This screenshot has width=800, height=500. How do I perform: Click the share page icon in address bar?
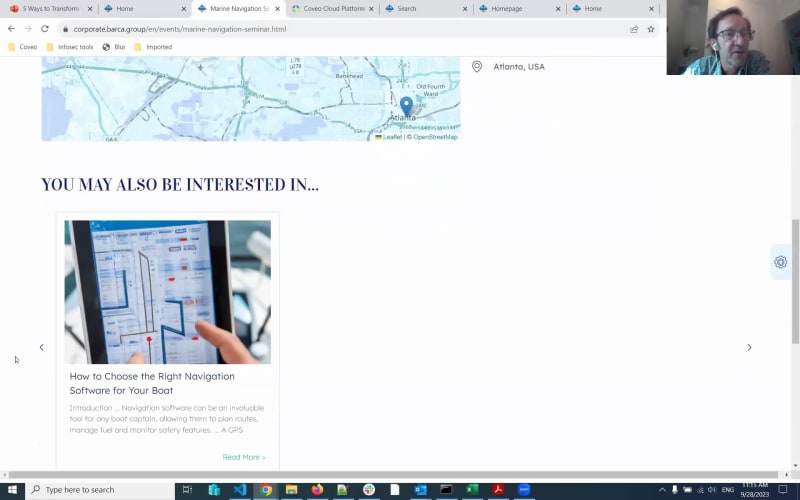coord(634,29)
